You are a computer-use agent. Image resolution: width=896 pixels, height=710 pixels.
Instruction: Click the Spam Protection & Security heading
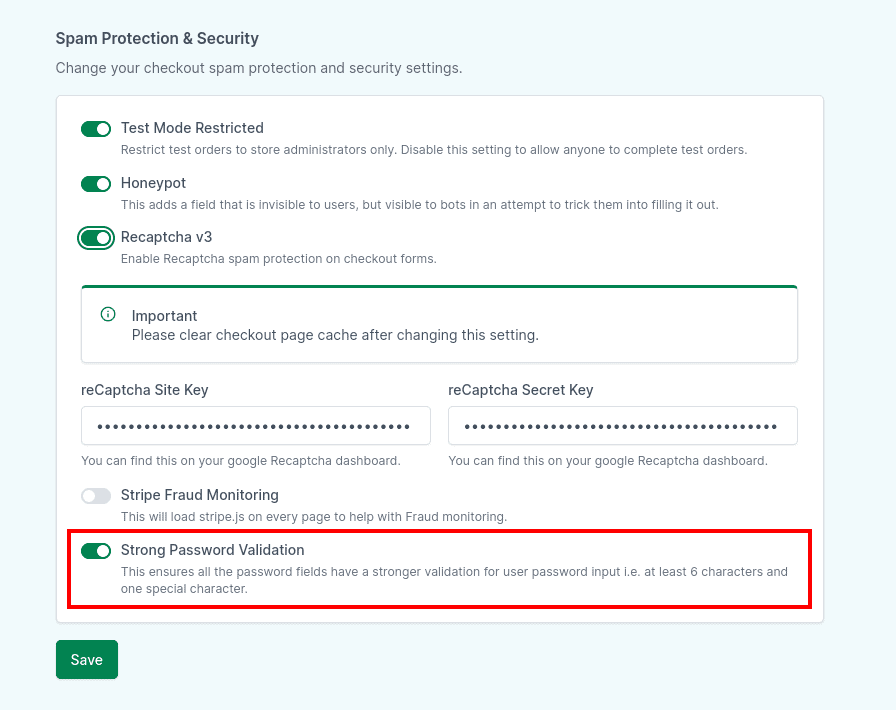(157, 39)
